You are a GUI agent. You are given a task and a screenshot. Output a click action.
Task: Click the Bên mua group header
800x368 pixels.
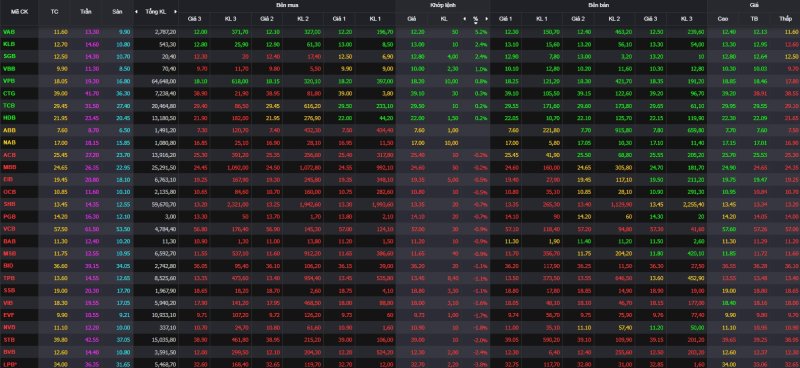(x=286, y=5)
